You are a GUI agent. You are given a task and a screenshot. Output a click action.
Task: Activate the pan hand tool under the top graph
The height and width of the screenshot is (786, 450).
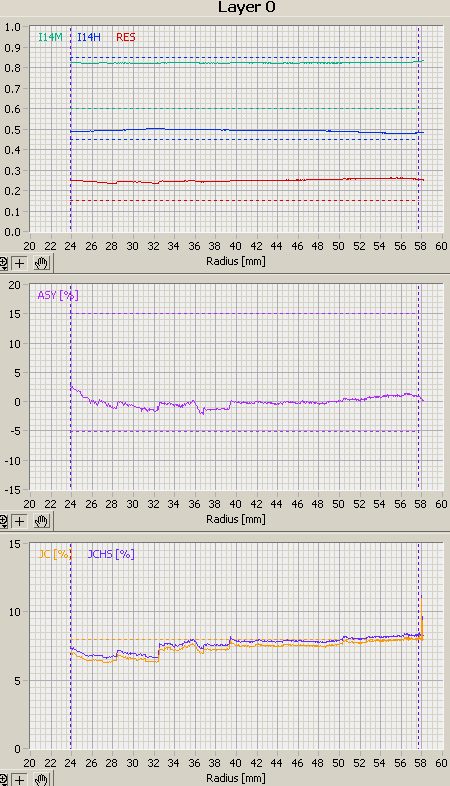pos(42,263)
